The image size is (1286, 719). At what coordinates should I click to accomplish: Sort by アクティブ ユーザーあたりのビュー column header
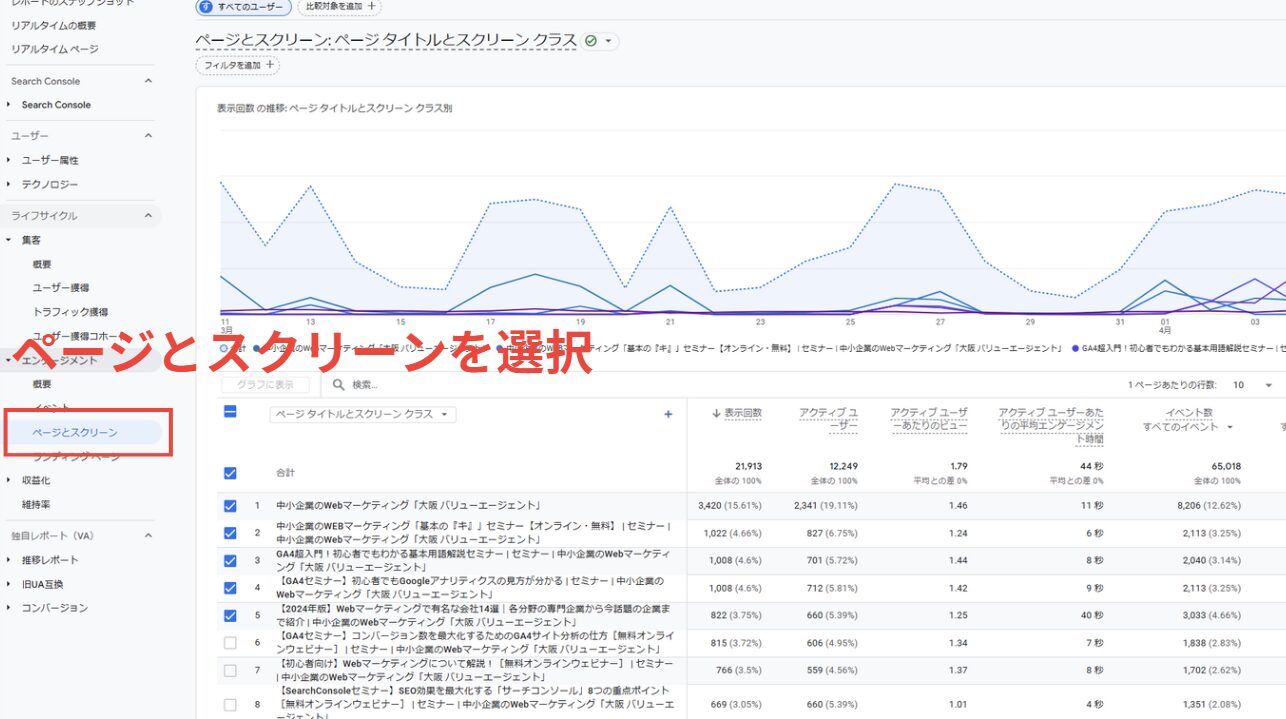click(929, 419)
